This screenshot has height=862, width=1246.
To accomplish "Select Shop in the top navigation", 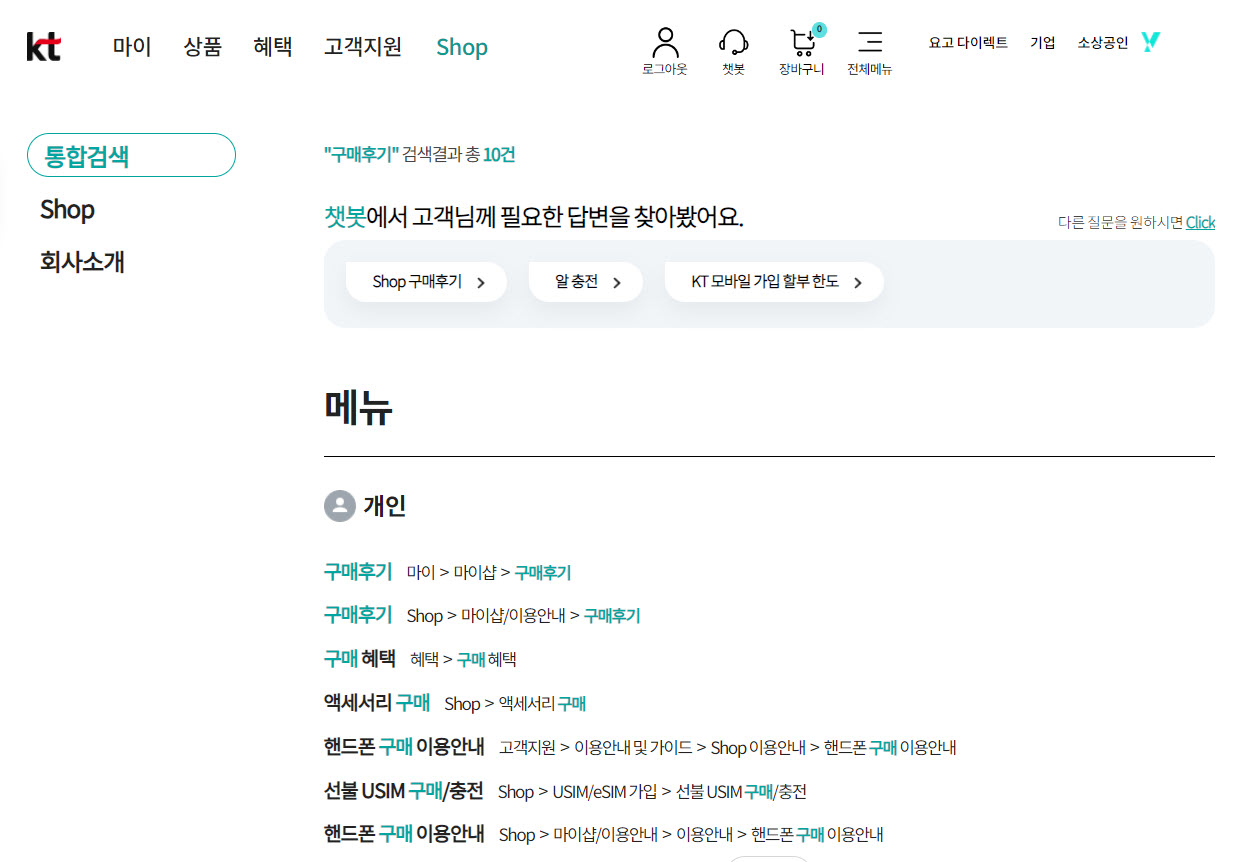I will point(462,46).
